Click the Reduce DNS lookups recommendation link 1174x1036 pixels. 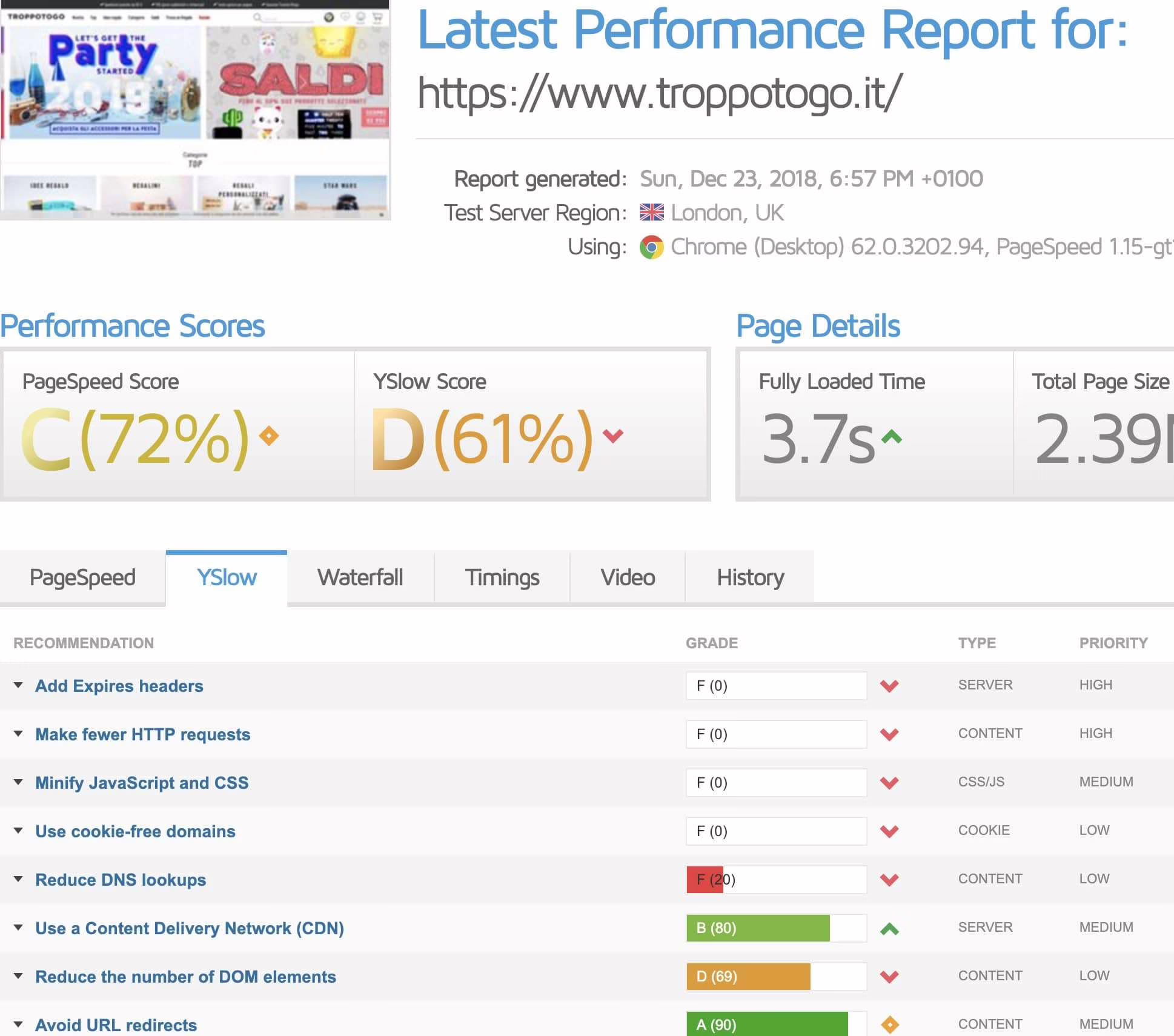coord(120,880)
